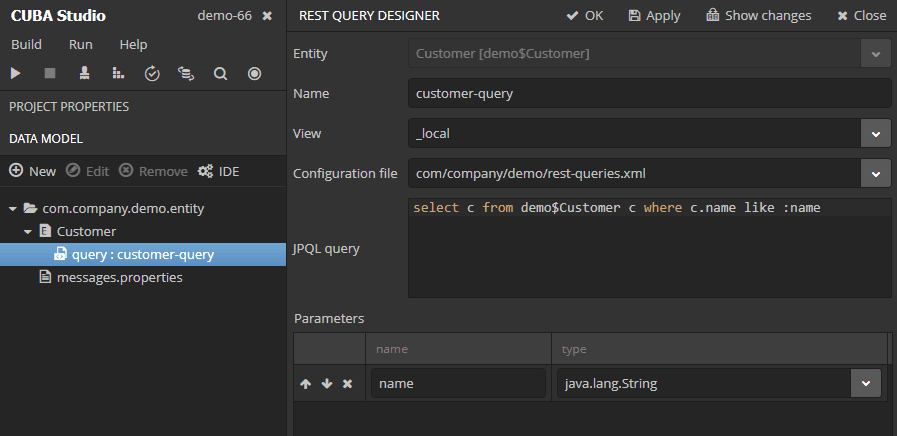Image resolution: width=897 pixels, height=436 pixels.
Task: Click the Show changes button
Action: point(759,15)
